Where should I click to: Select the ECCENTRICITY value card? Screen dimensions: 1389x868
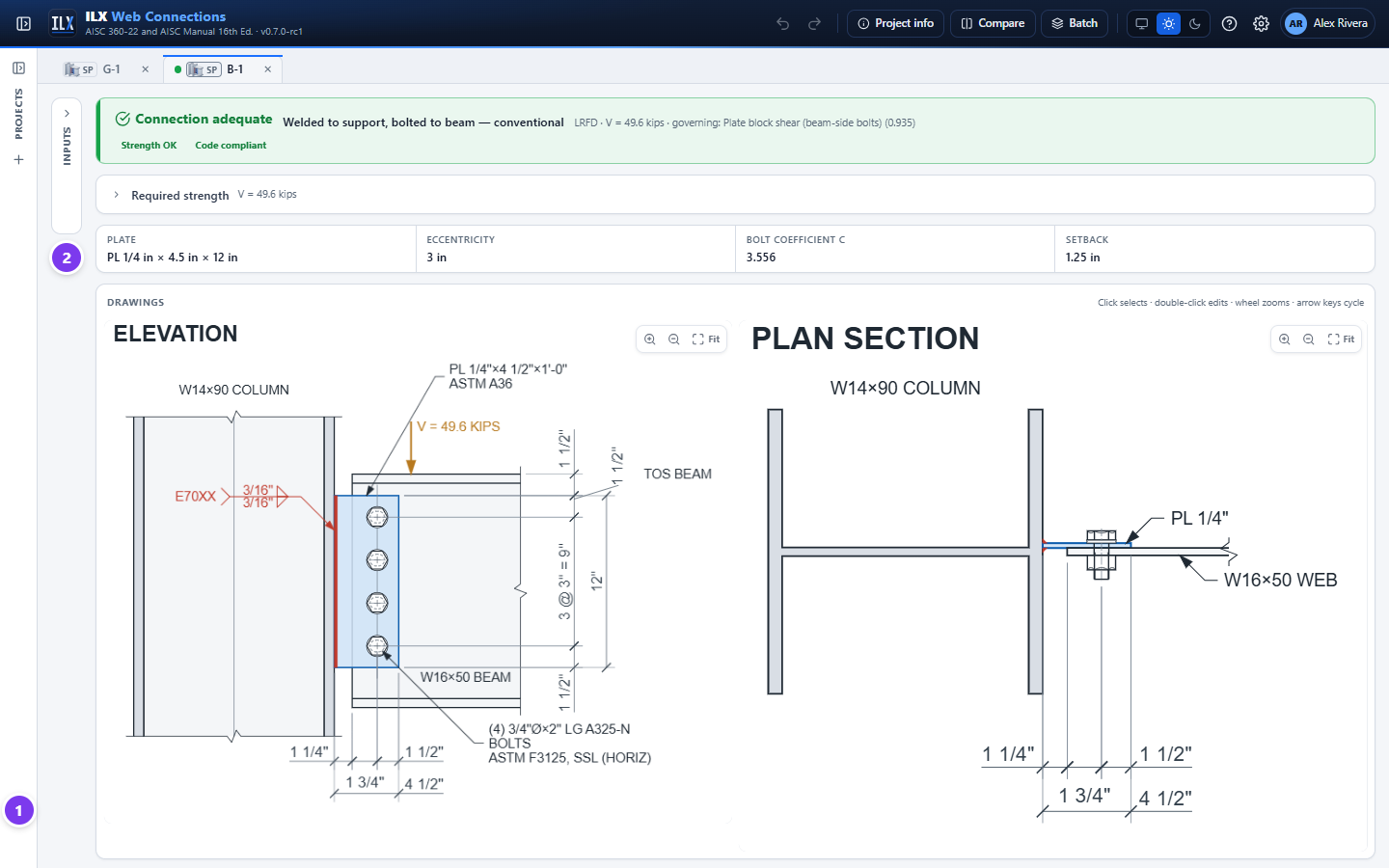tap(575, 249)
